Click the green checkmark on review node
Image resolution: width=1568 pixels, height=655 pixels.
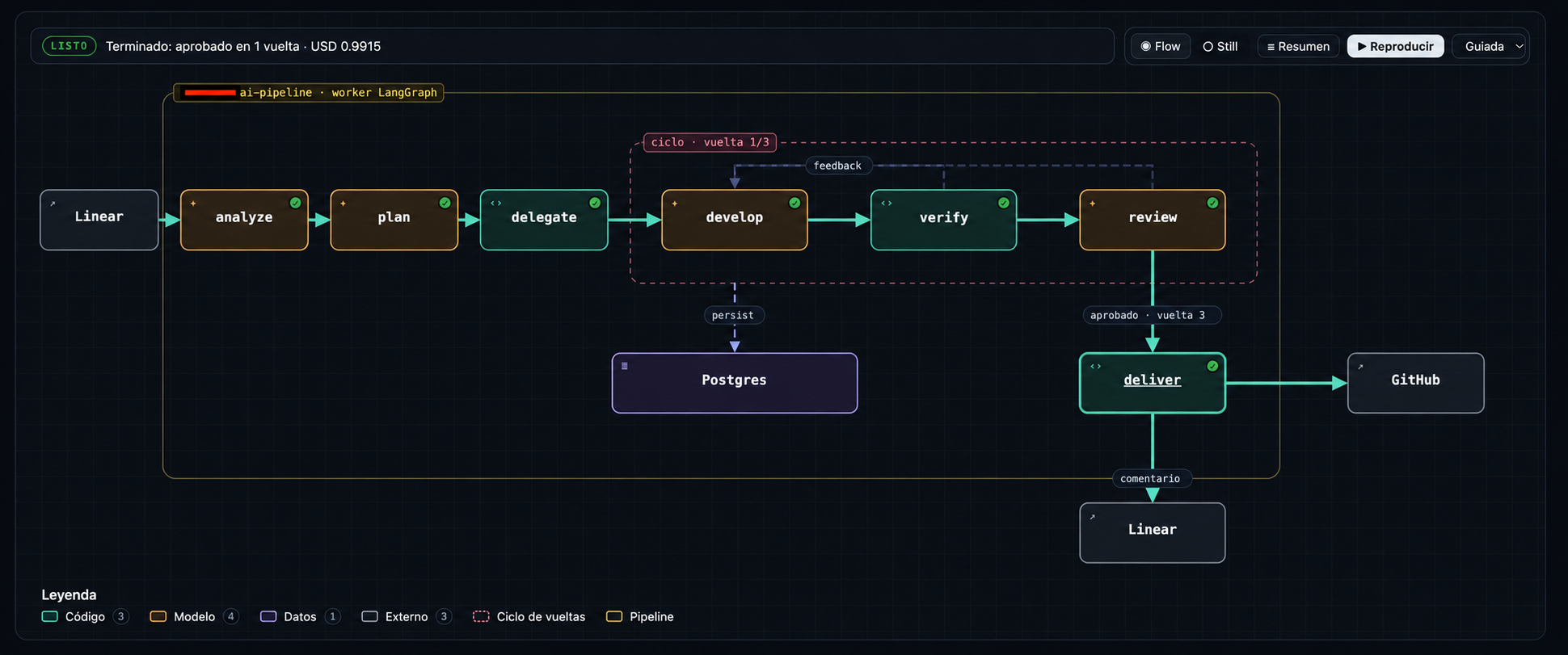pos(1212,203)
